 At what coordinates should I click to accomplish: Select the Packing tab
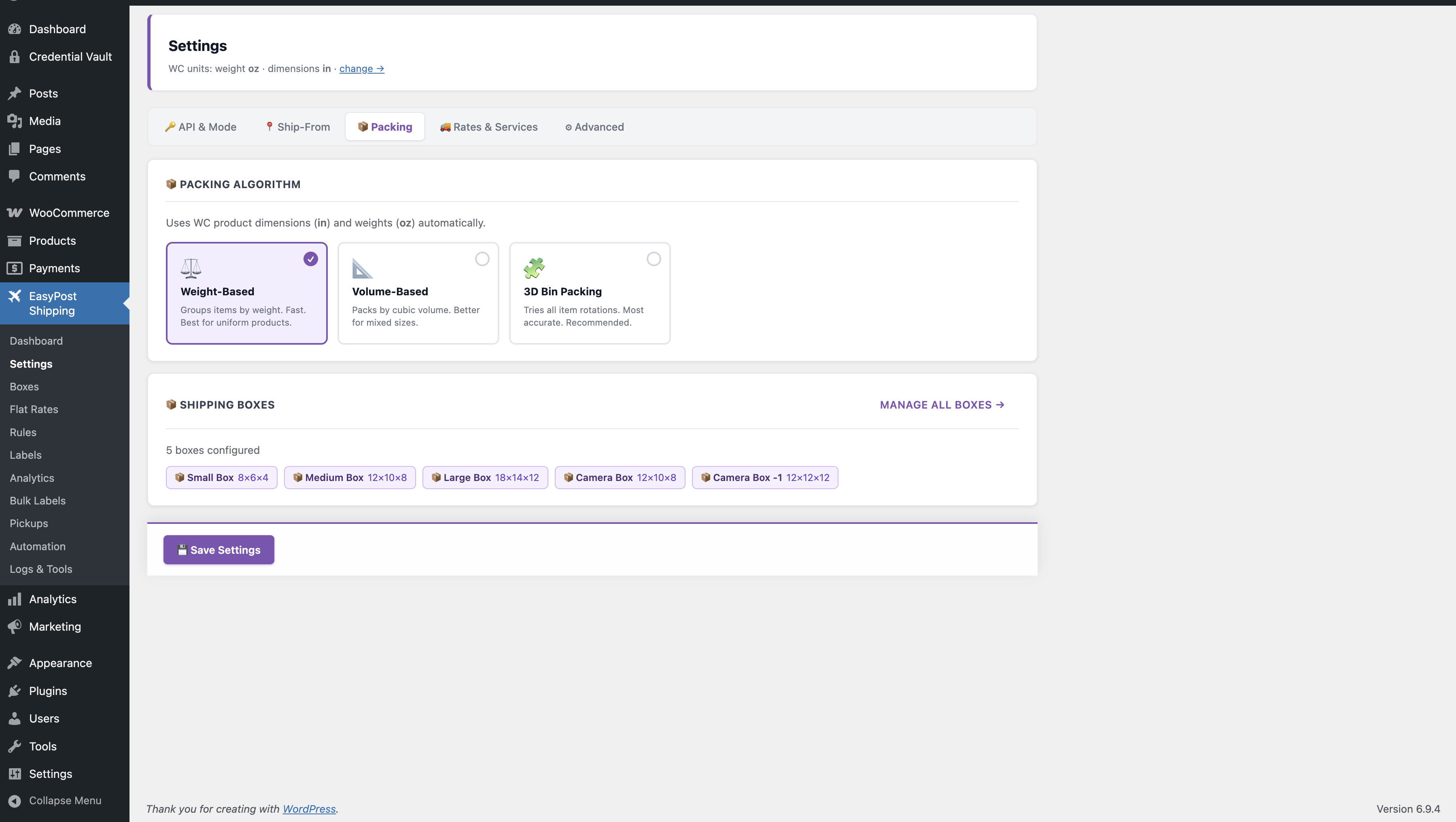coord(385,127)
